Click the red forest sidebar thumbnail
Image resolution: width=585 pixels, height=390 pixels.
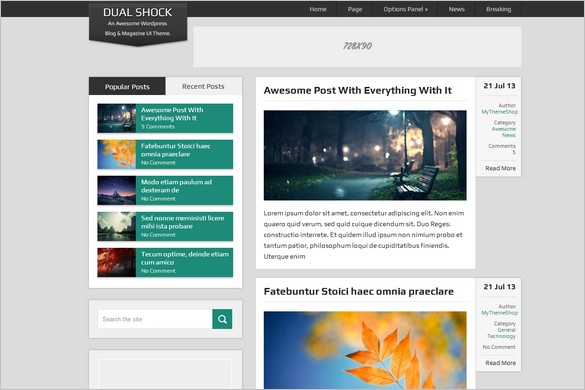point(117,263)
